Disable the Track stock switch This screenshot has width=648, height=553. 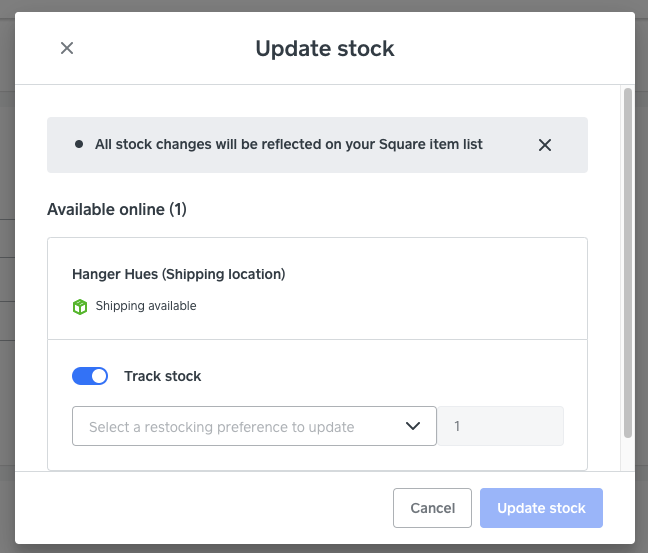(90, 376)
